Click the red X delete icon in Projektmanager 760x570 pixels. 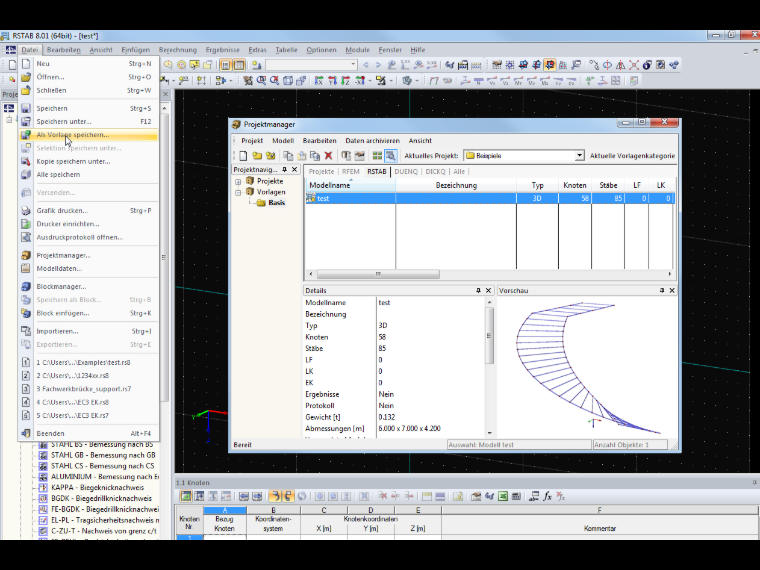point(328,156)
